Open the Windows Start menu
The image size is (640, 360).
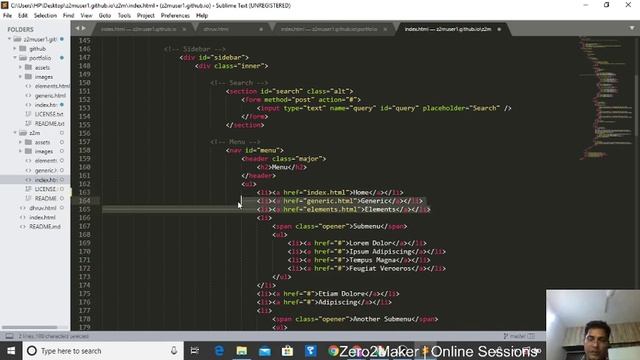[11, 351]
